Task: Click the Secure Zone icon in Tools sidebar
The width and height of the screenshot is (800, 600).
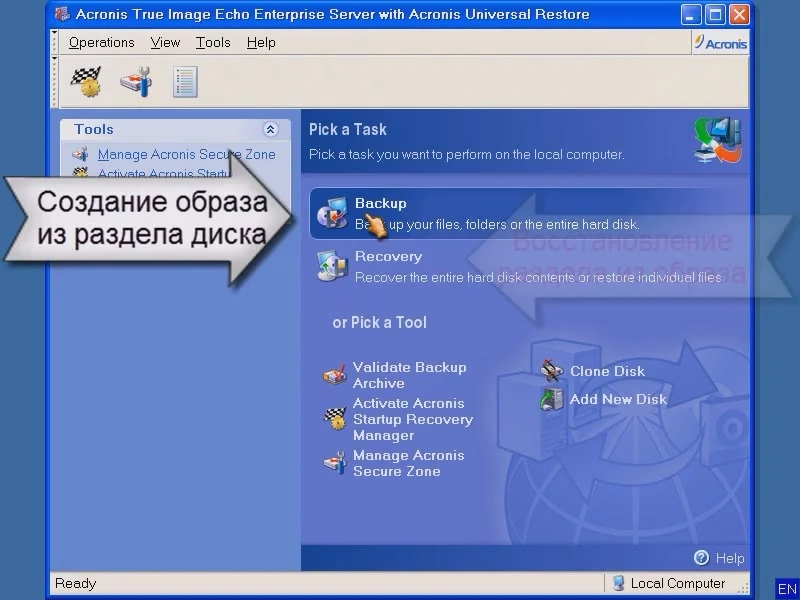Action: 81,154
